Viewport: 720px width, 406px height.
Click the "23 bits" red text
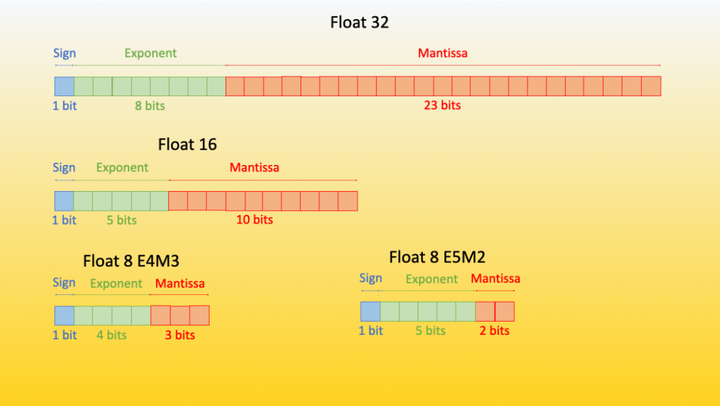442,105
